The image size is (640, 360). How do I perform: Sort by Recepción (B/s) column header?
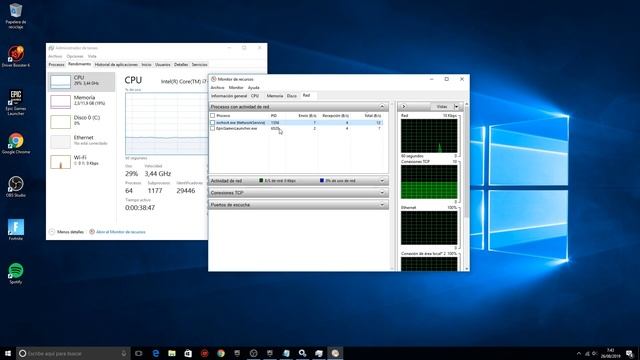pyautogui.click(x=336, y=116)
